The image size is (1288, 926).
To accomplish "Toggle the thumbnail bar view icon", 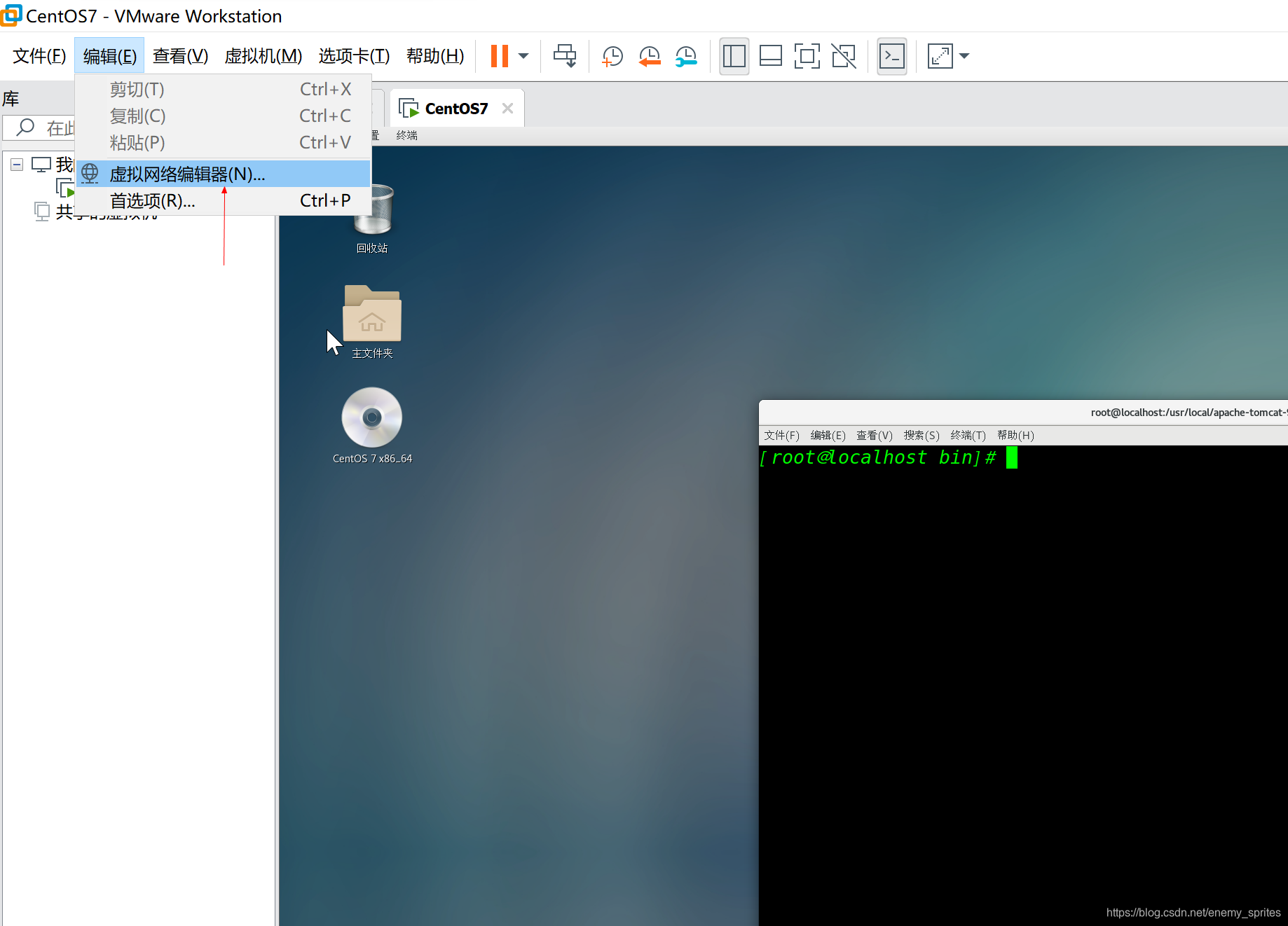I will 771,56.
